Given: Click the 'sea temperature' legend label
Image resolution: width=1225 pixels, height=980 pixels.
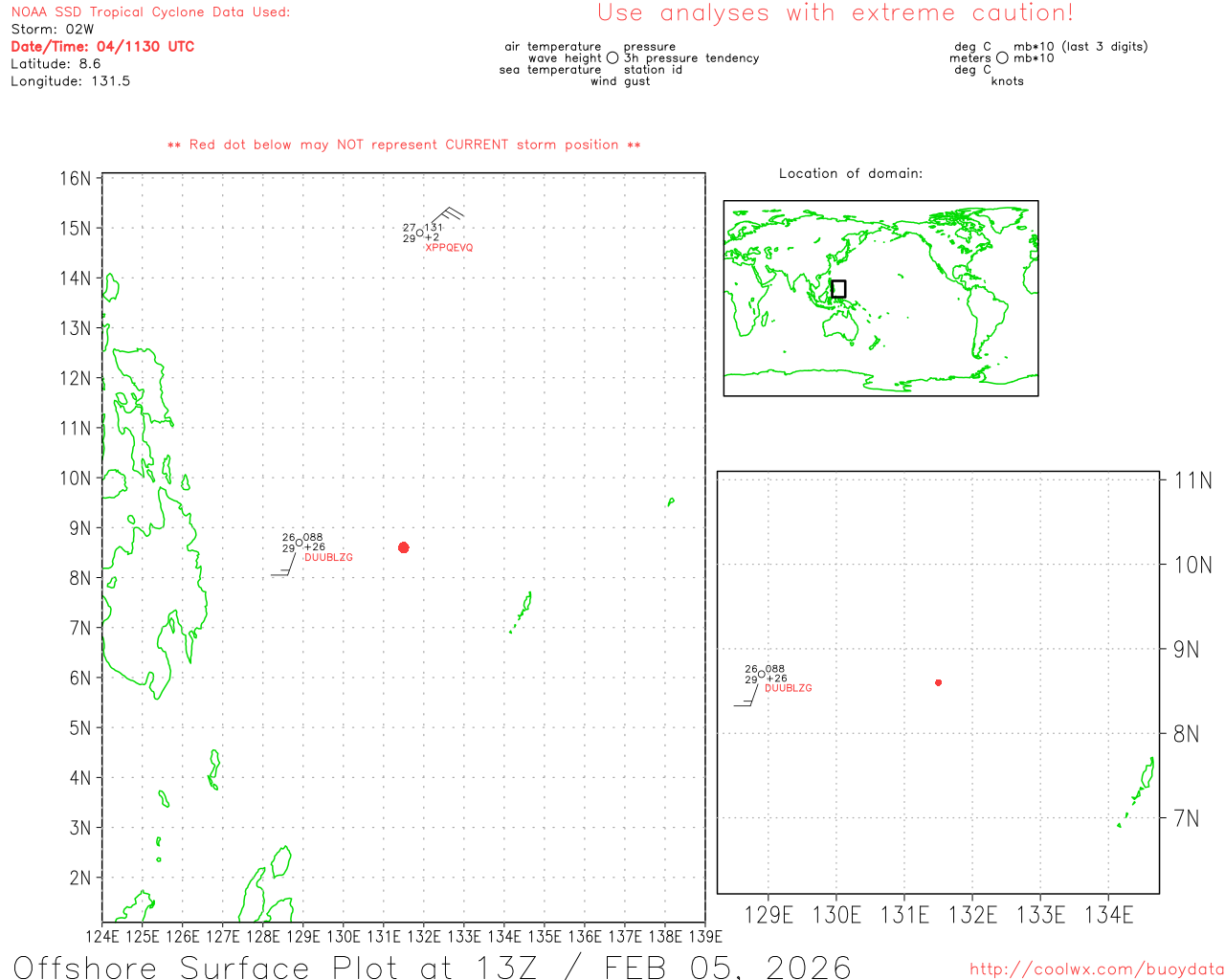Looking at the screenshot, I should (550, 70).
